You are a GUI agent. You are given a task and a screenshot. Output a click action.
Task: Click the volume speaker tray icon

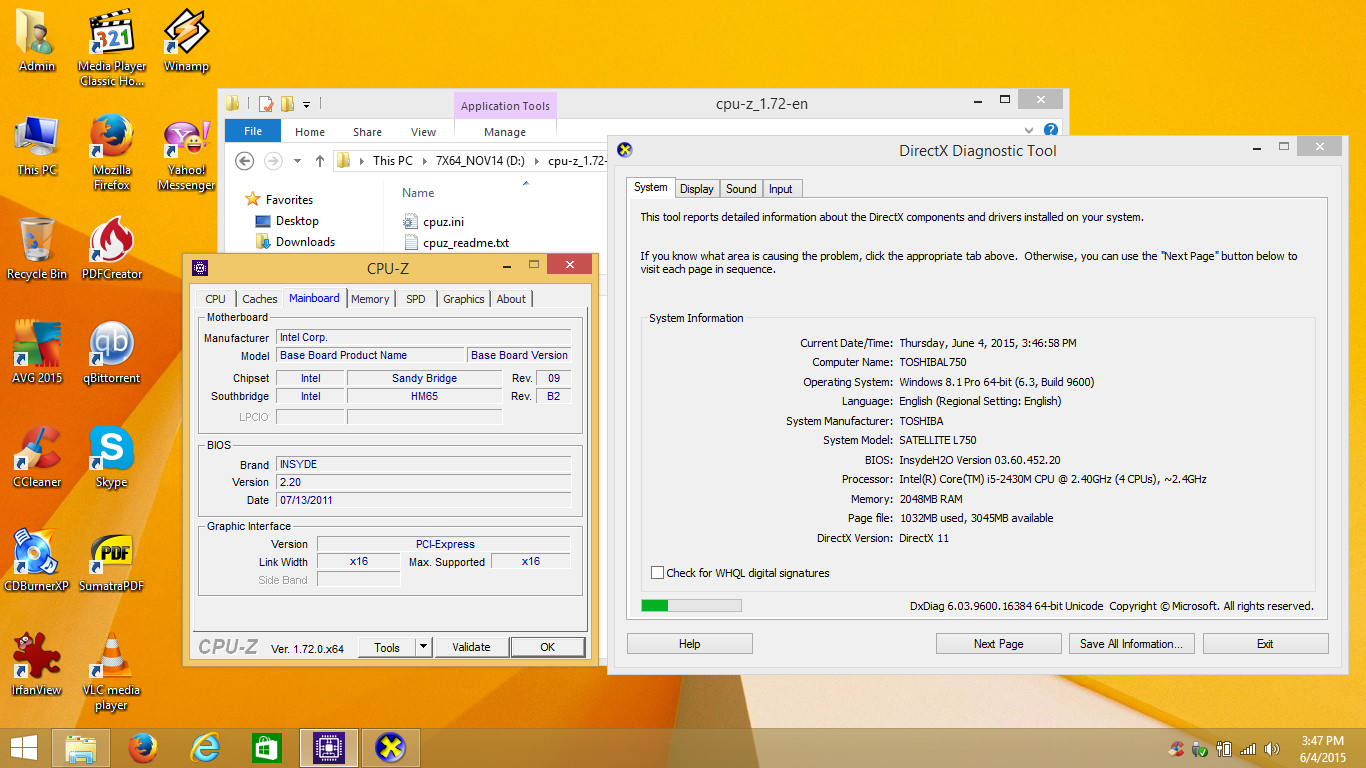coord(1272,748)
